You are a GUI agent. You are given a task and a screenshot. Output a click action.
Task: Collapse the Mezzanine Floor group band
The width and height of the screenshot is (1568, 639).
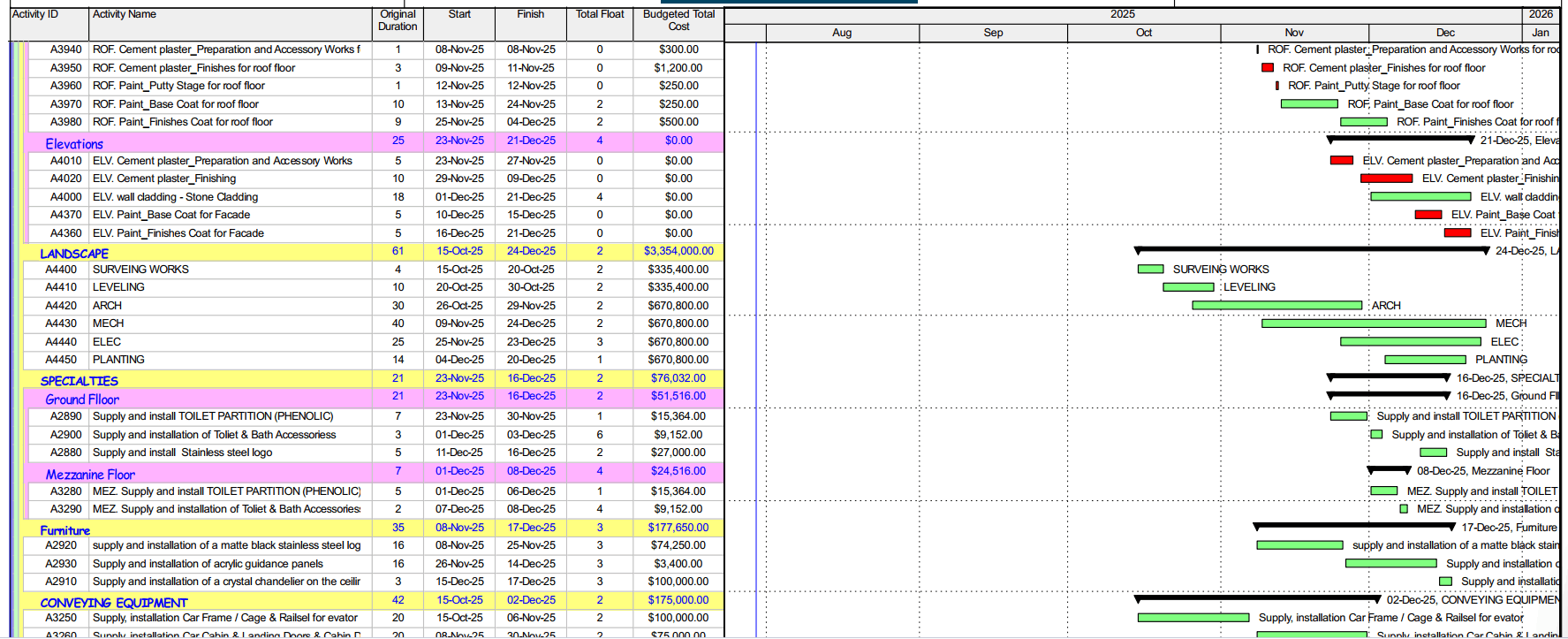90,475
